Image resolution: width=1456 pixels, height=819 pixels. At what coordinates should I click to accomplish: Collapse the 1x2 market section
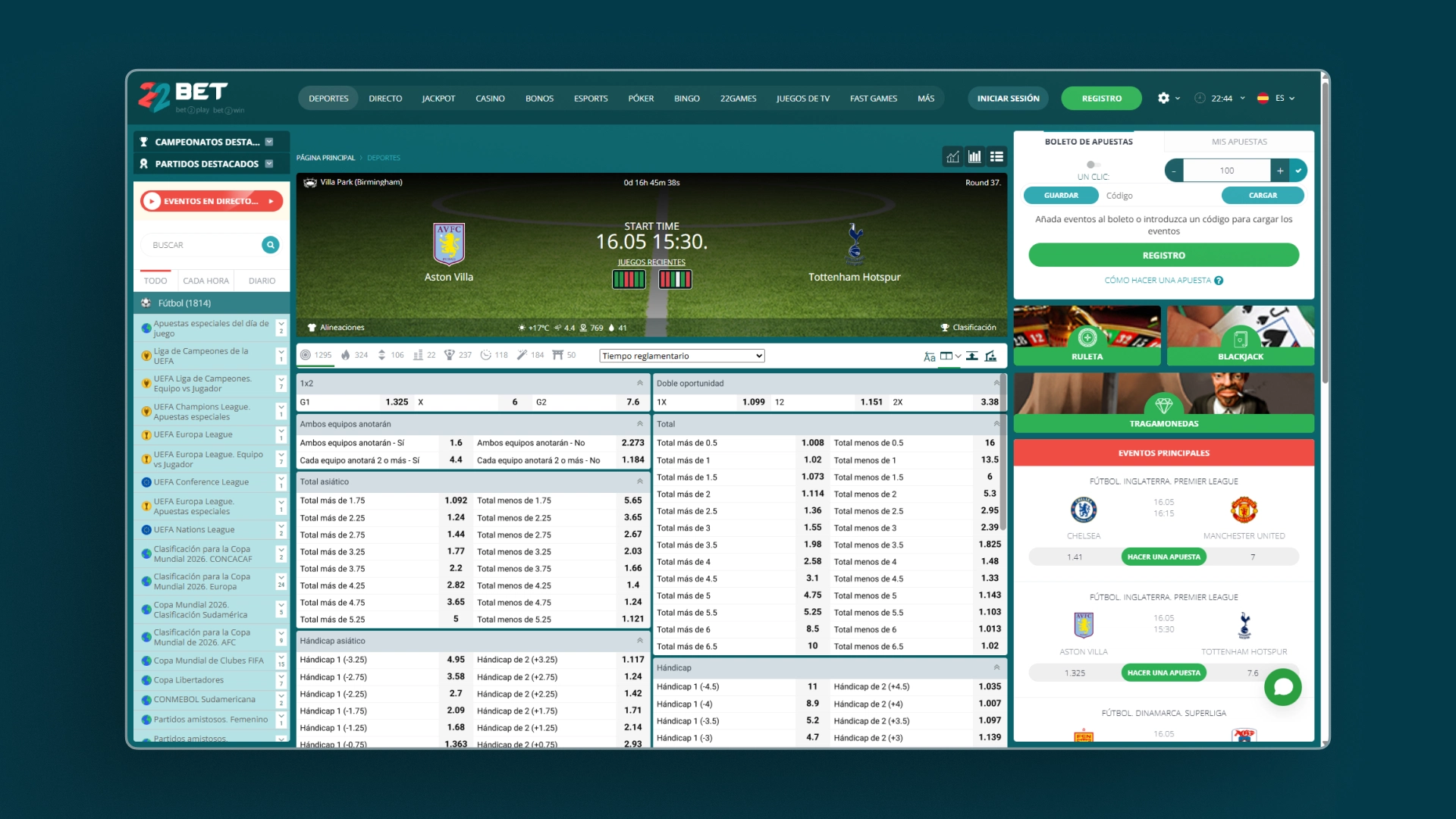click(x=640, y=383)
